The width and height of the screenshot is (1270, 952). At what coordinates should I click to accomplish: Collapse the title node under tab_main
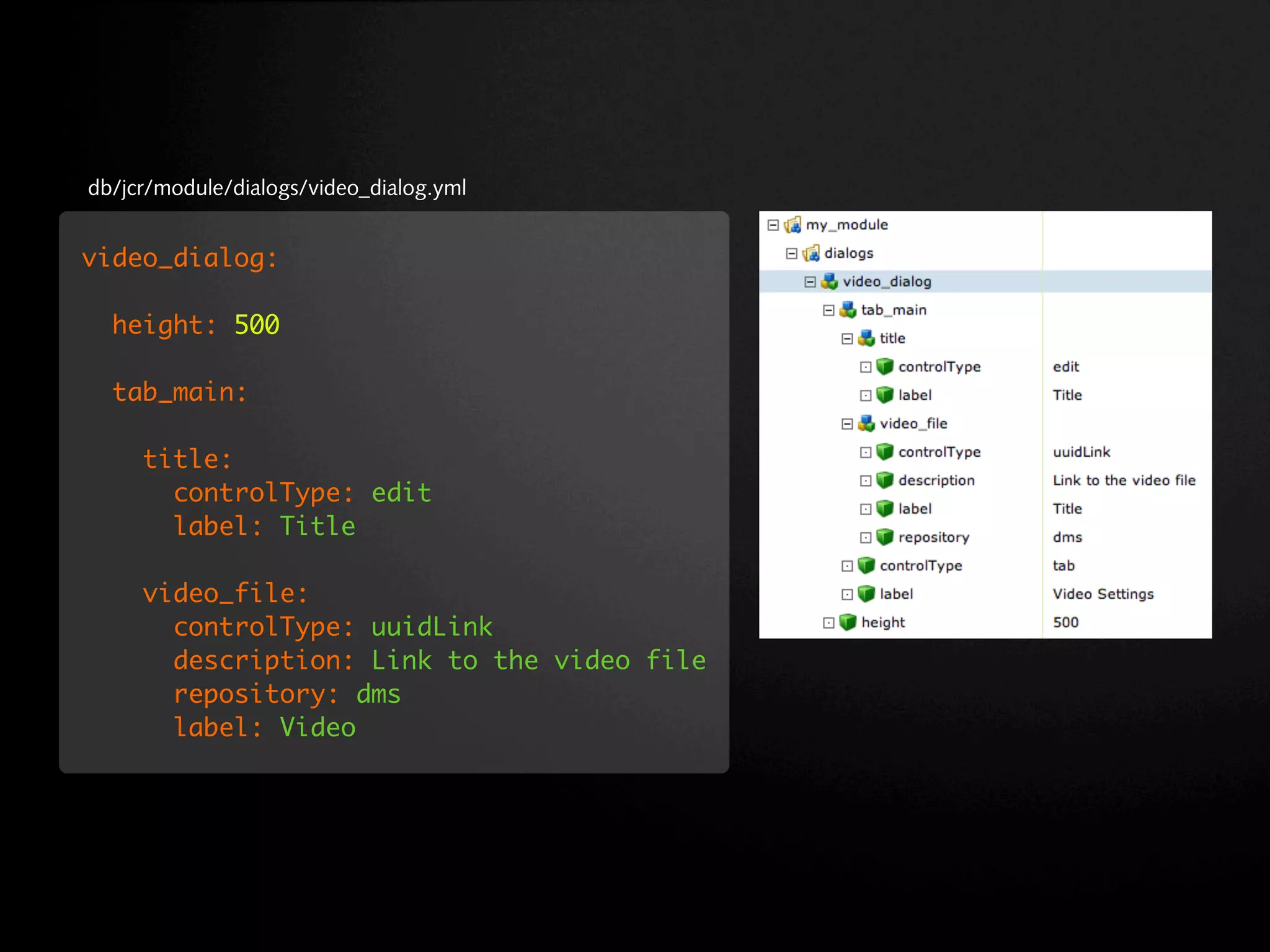847,339
